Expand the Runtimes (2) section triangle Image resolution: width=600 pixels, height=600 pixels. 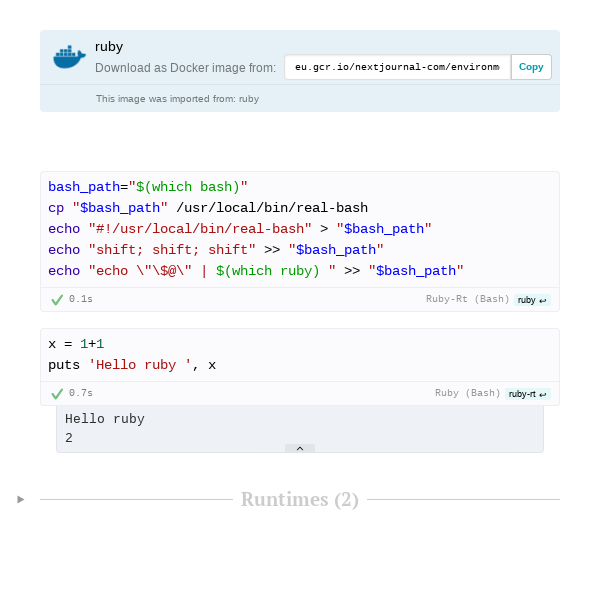pyautogui.click(x=21, y=499)
